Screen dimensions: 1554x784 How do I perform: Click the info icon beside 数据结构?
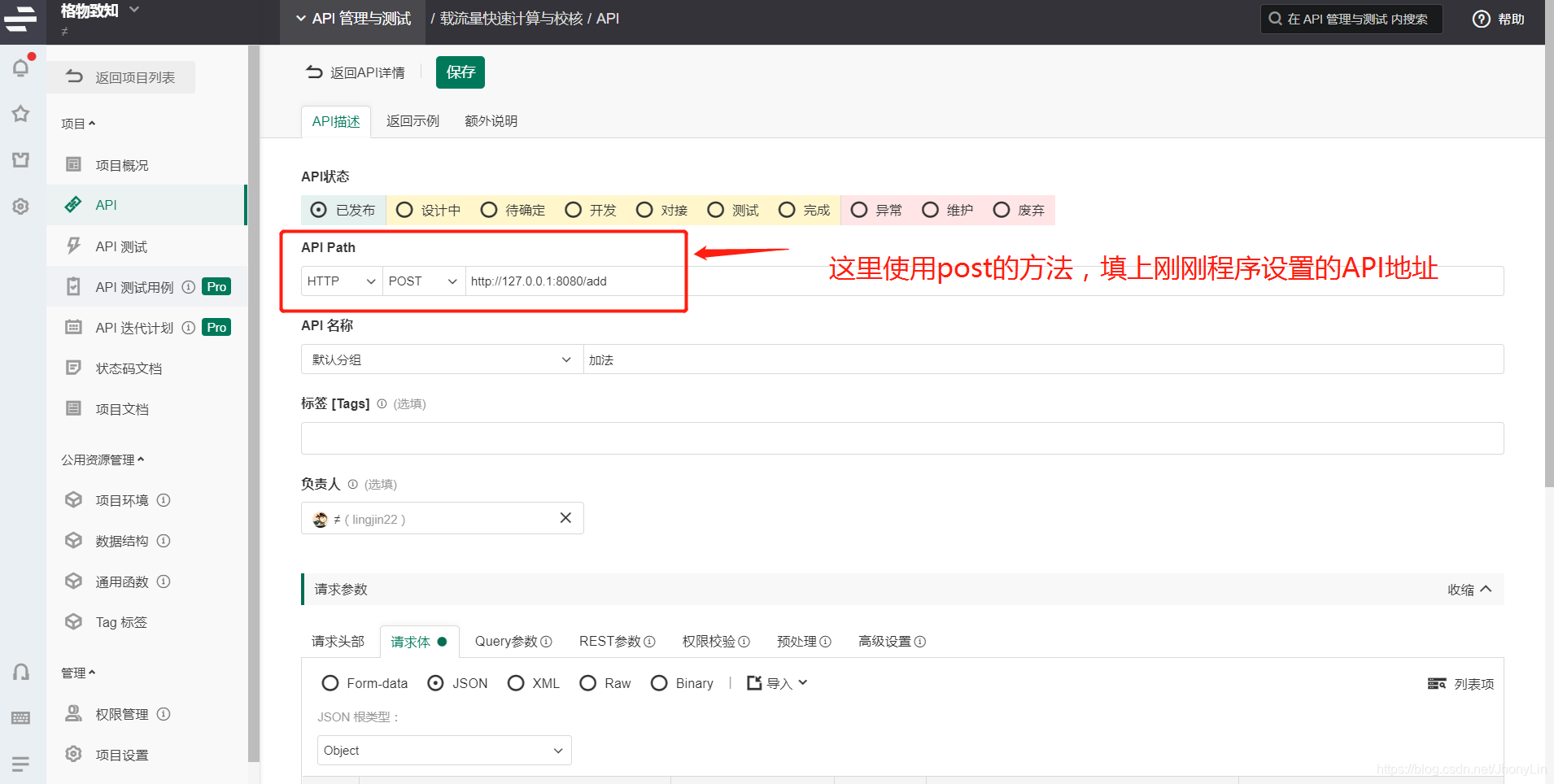[x=164, y=541]
